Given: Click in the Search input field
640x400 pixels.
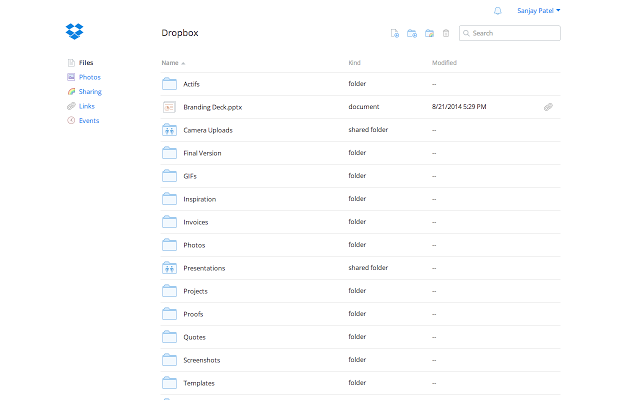Looking at the screenshot, I should coord(509,33).
